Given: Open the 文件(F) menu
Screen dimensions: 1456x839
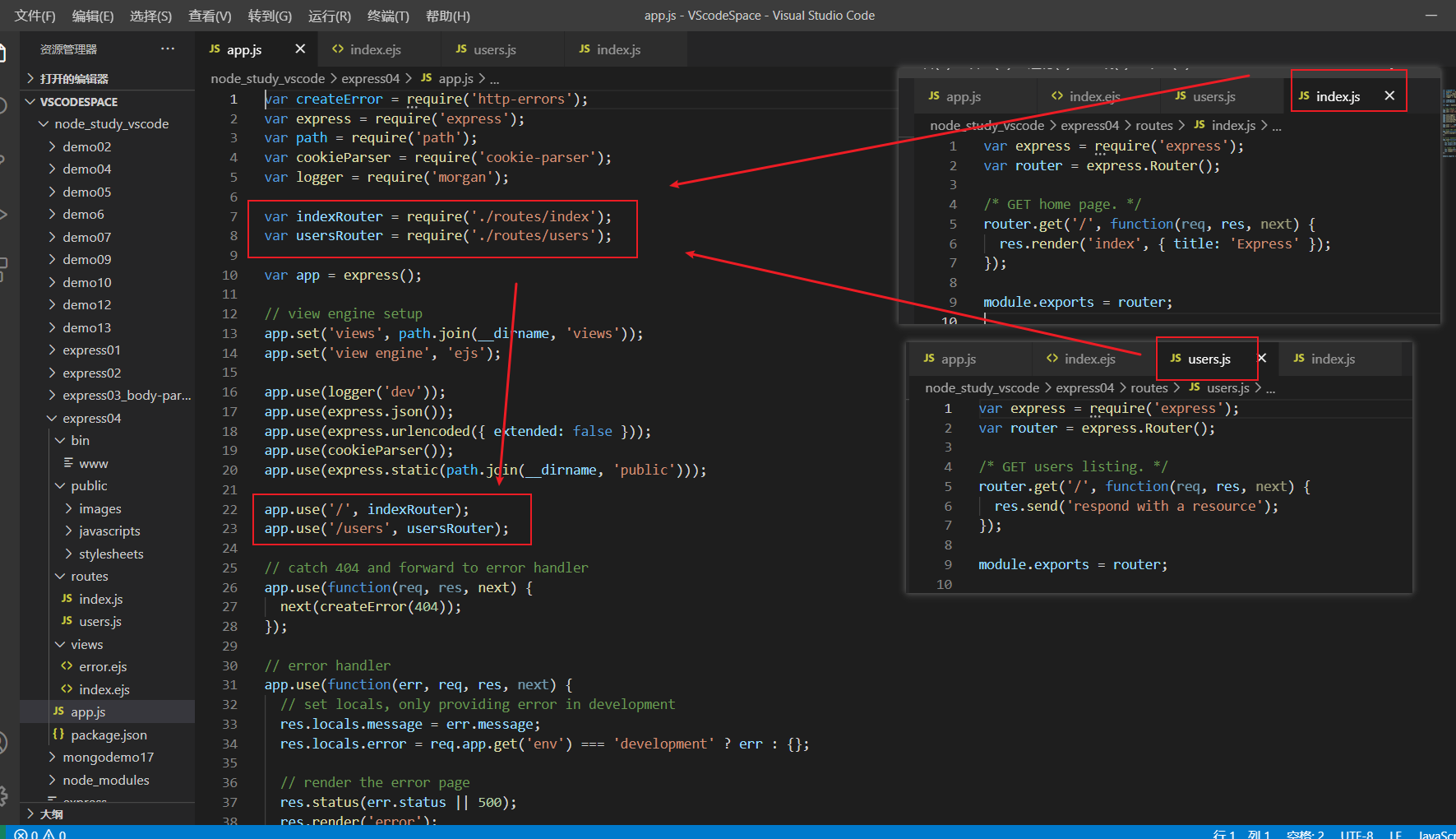Looking at the screenshot, I should [35, 16].
